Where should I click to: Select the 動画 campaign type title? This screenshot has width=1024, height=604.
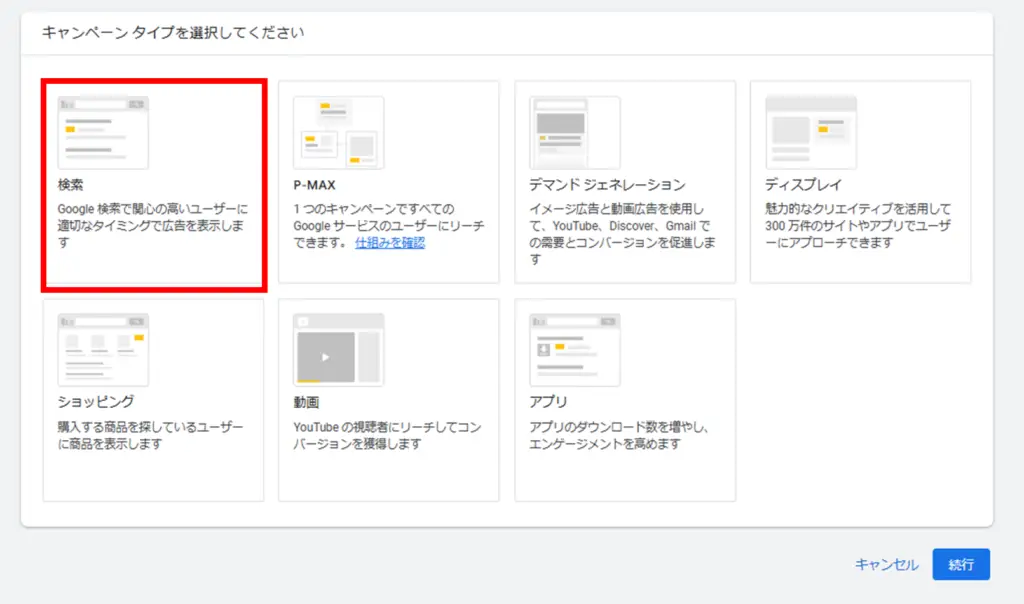click(x=306, y=402)
